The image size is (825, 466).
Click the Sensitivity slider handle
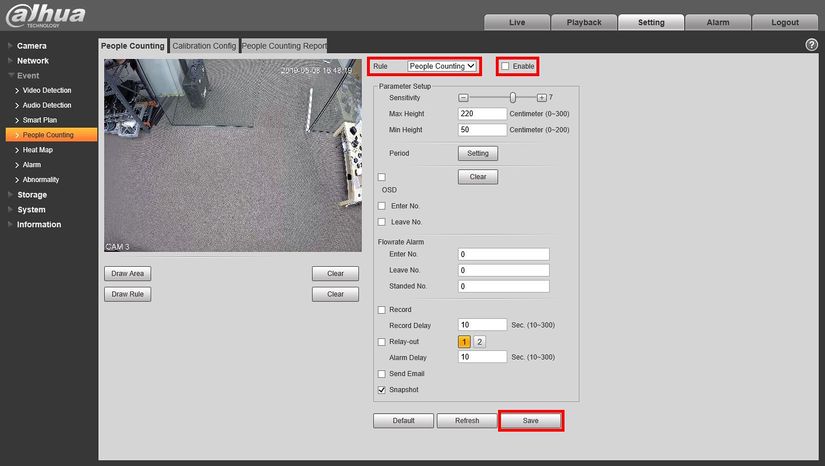(512, 98)
